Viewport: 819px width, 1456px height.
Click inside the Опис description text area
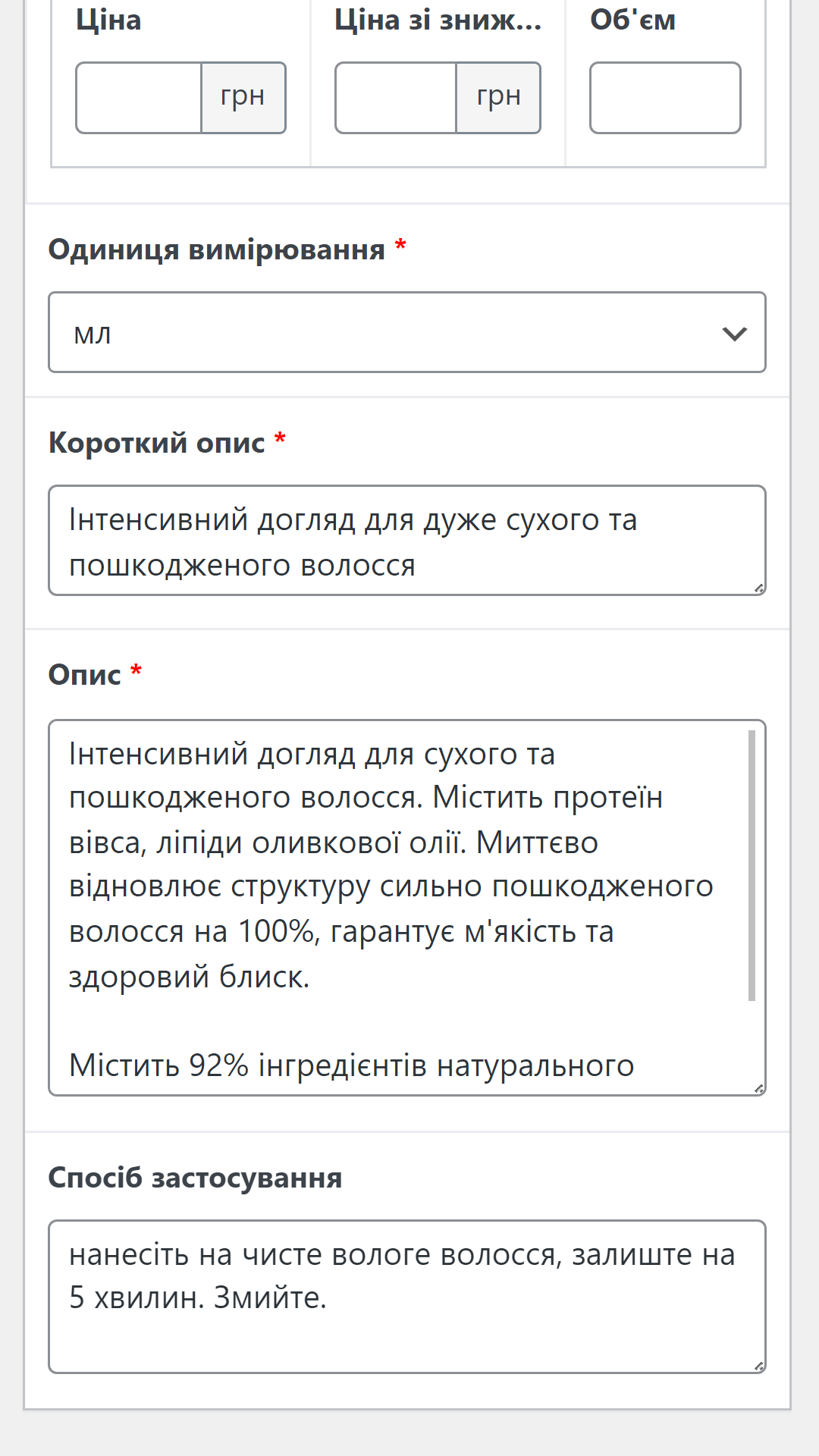click(x=394, y=908)
